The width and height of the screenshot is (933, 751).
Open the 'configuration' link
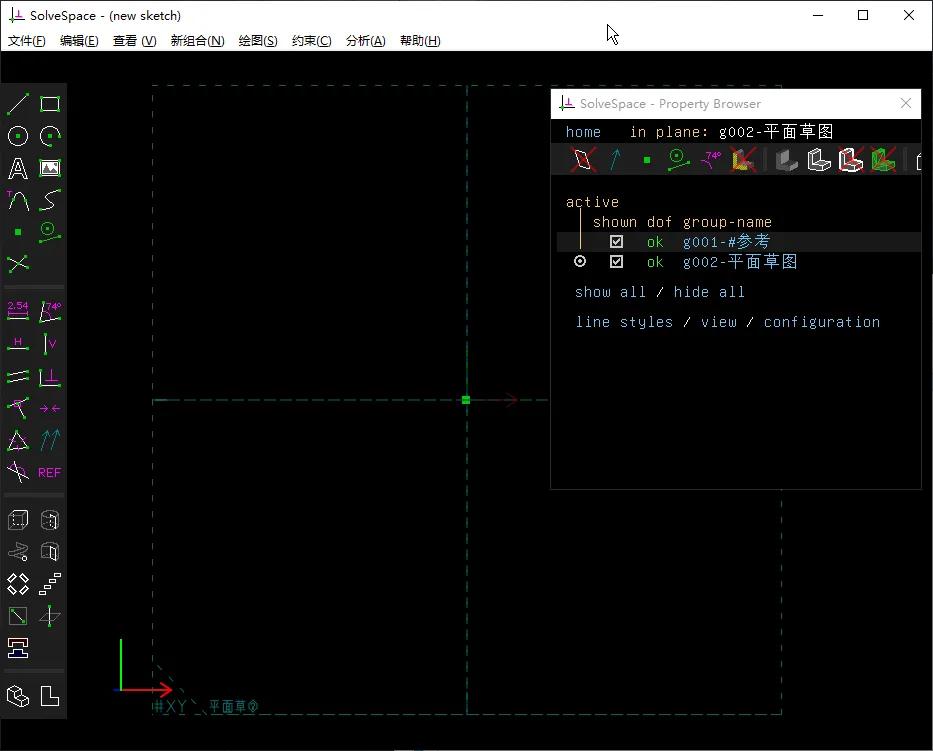coord(821,322)
